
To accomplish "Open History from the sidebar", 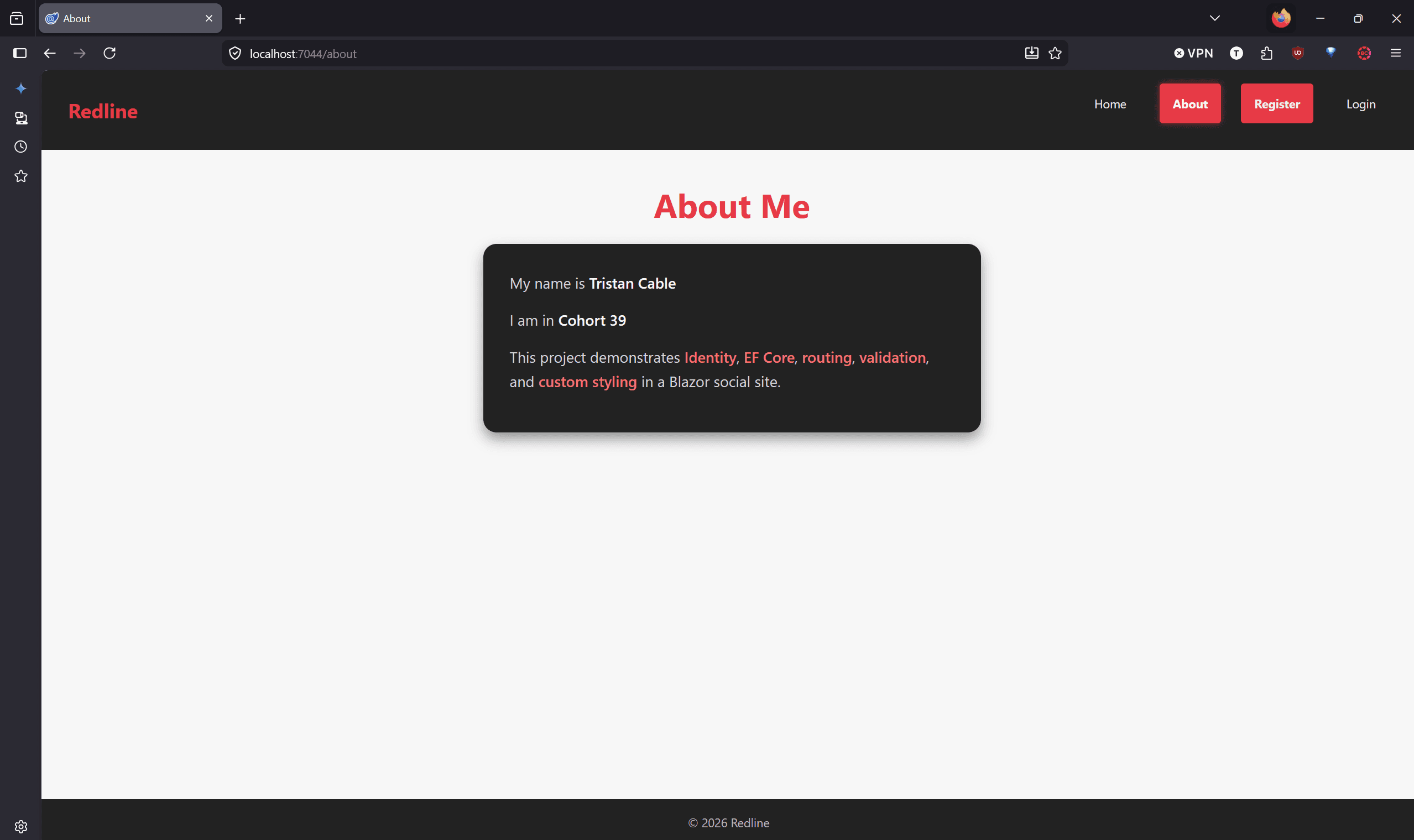I will pyautogui.click(x=21, y=147).
